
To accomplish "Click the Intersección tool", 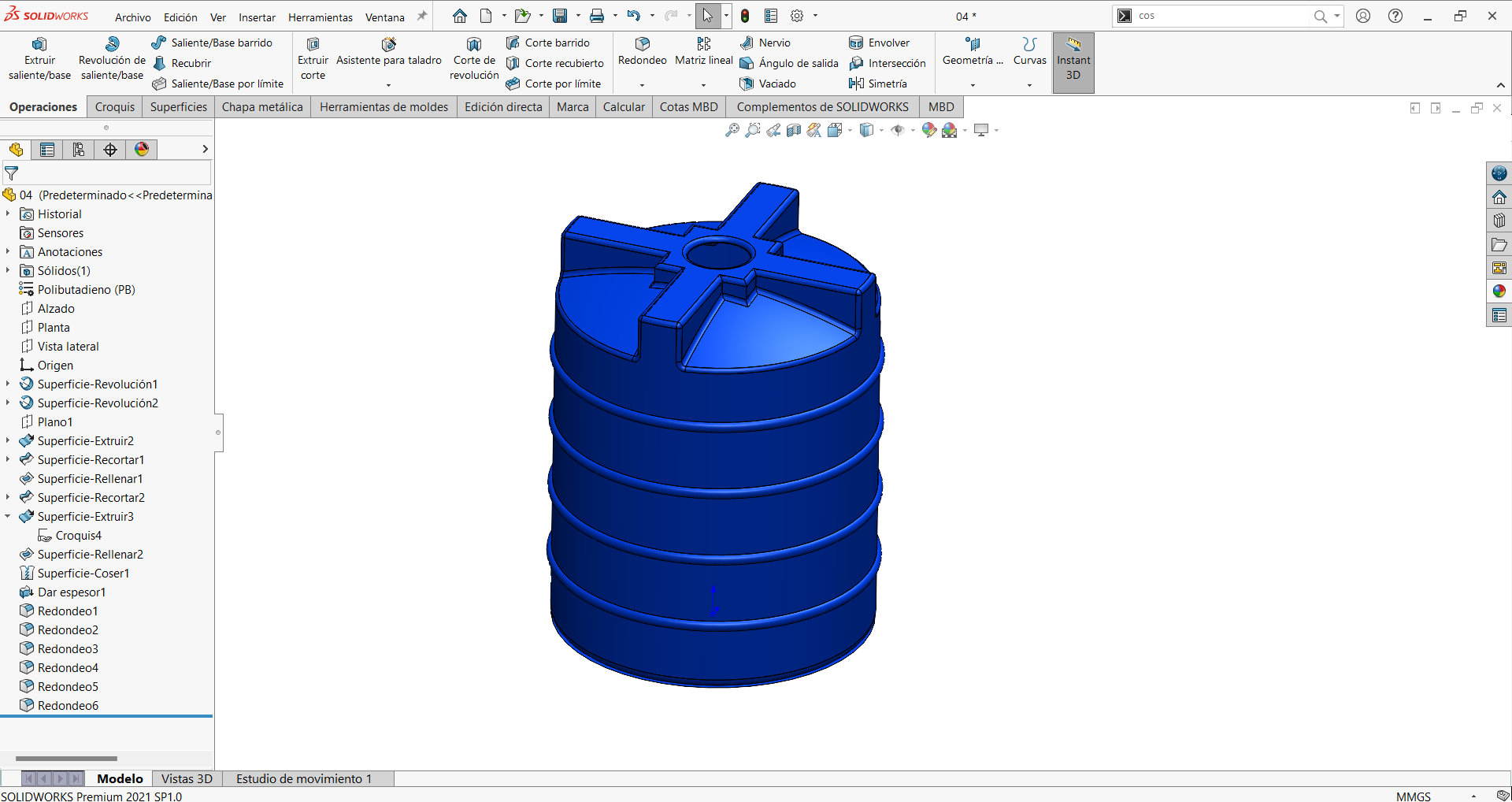I will 888,63.
